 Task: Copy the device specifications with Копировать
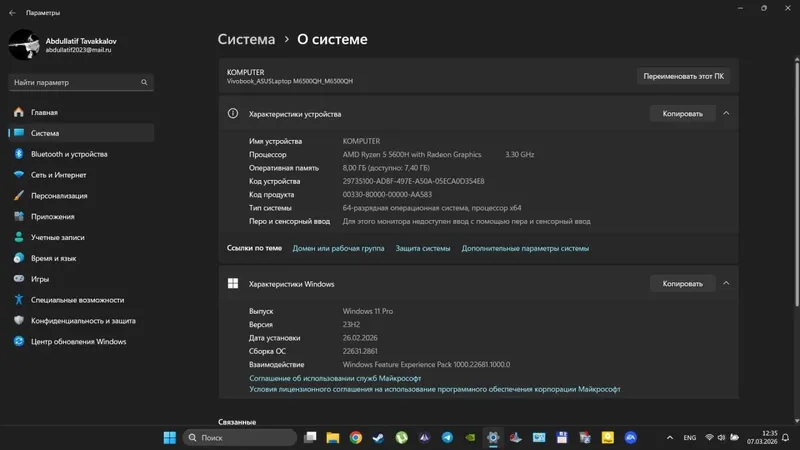pyautogui.click(x=682, y=113)
